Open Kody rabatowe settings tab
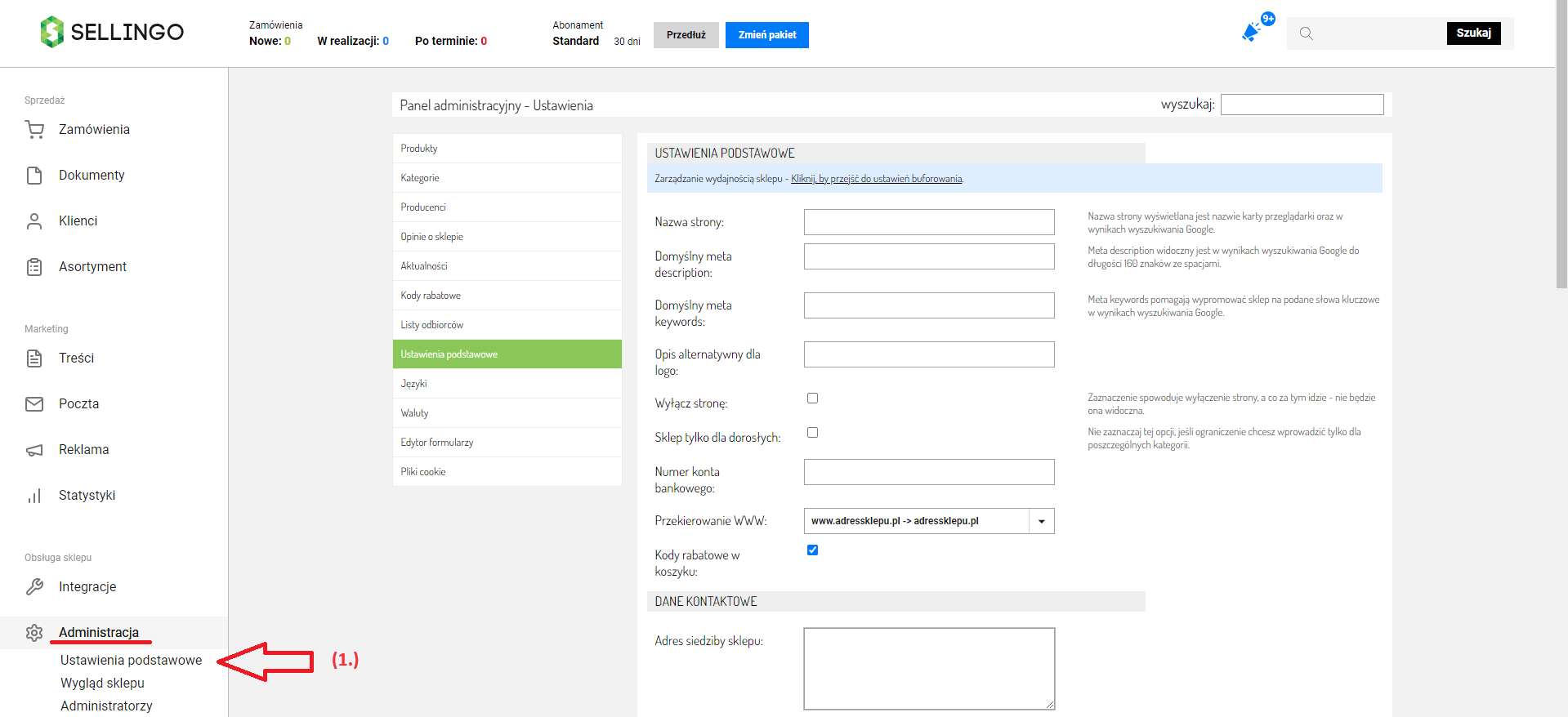This screenshot has height=717, width=1568. [507, 296]
